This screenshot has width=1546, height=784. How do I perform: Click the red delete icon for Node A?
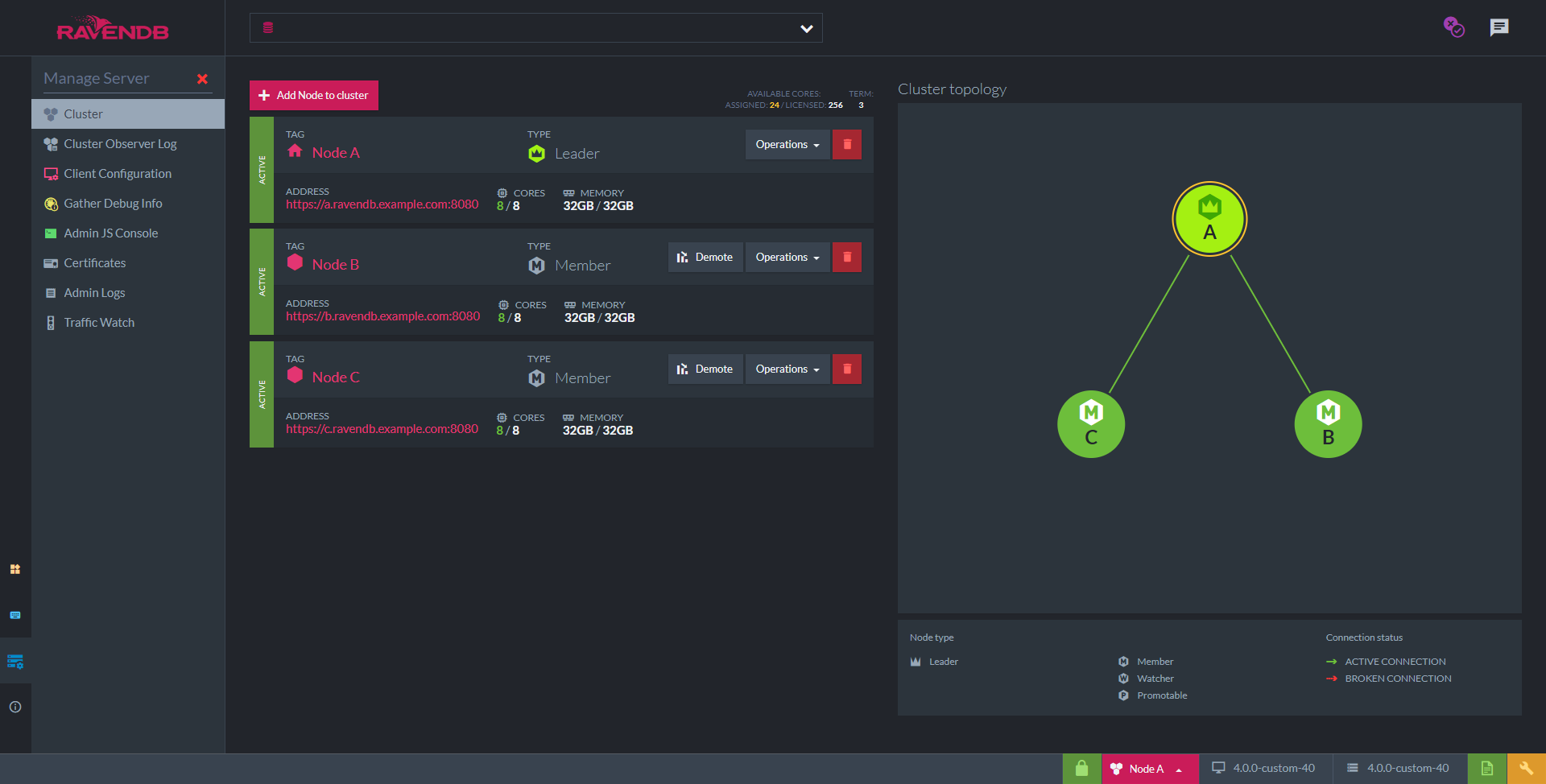(x=846, y=145)
